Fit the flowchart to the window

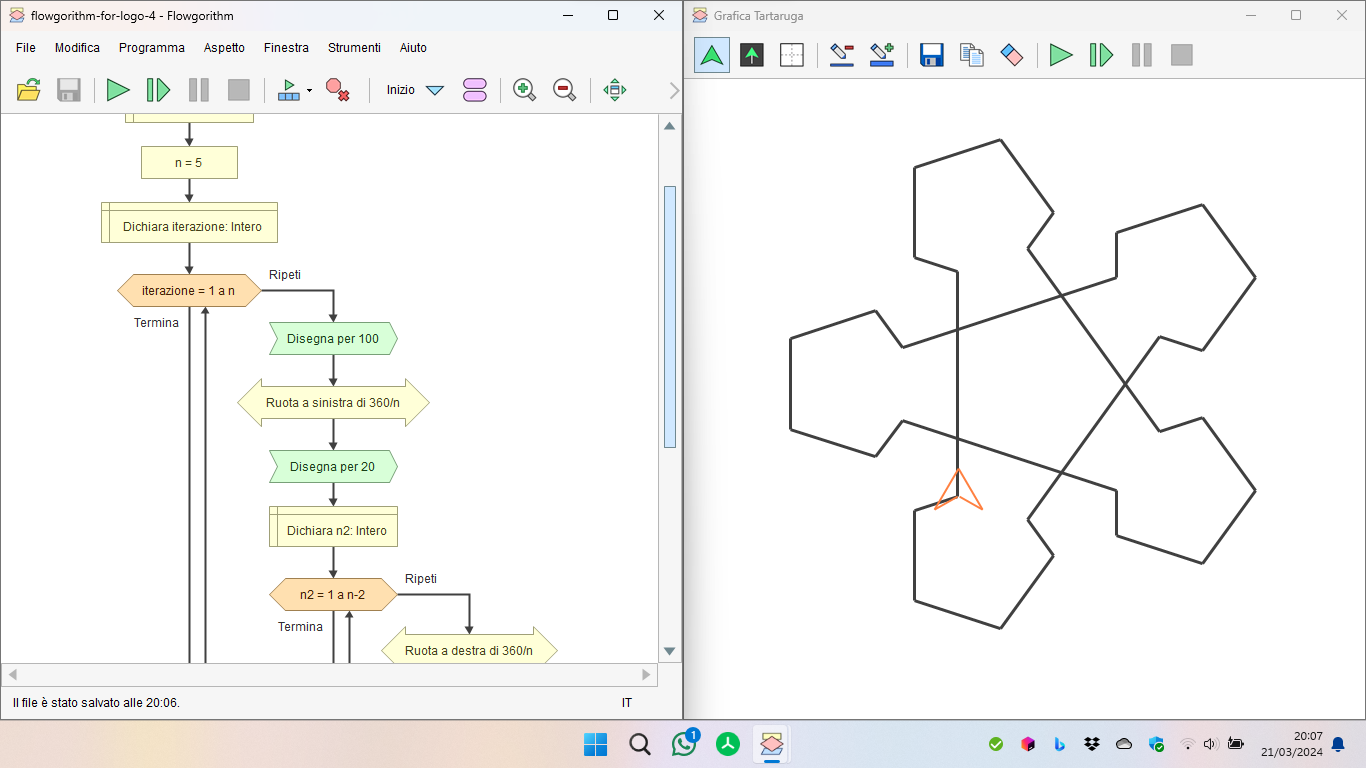coord(615,90)
